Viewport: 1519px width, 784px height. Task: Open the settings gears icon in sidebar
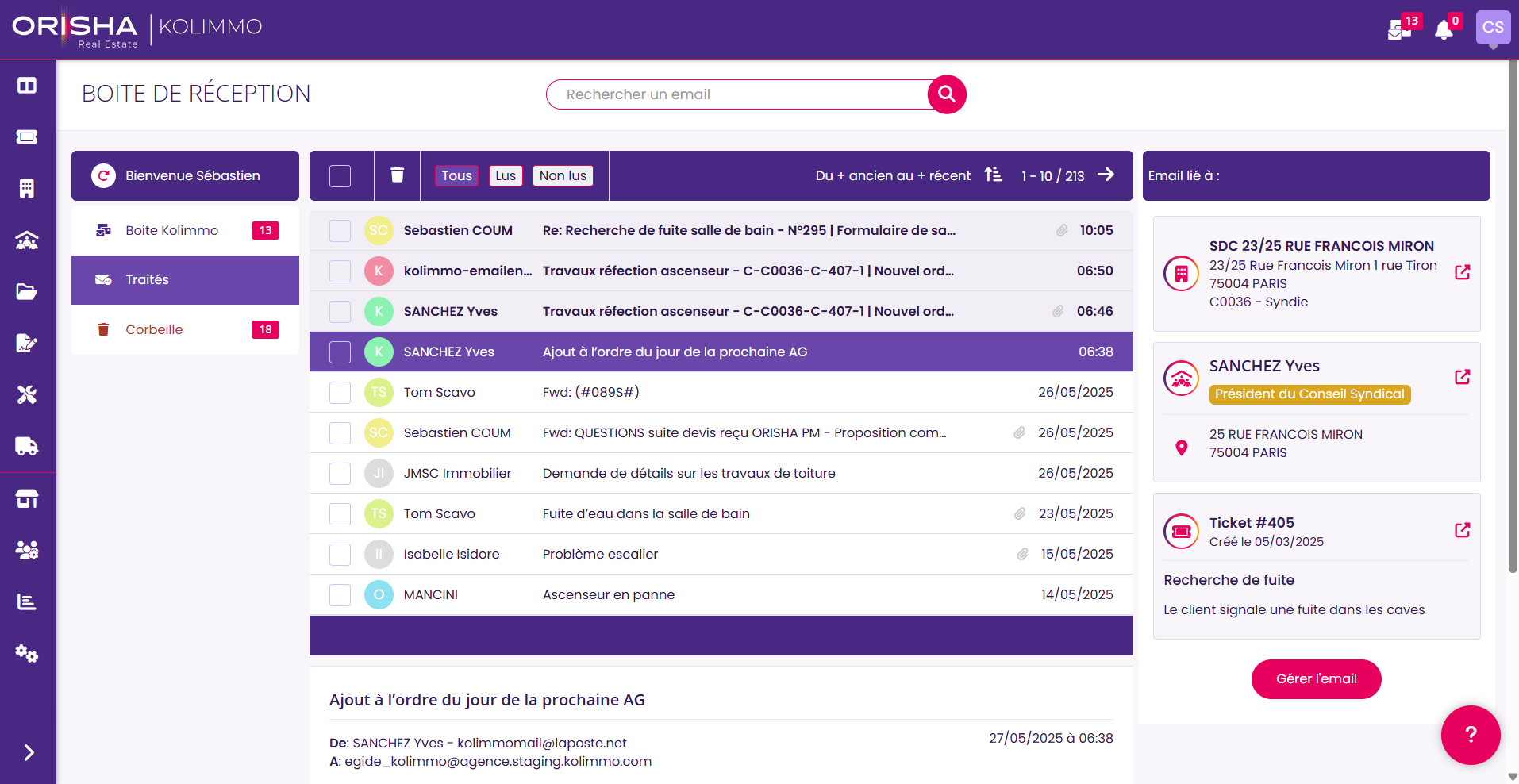pos(27,653)
